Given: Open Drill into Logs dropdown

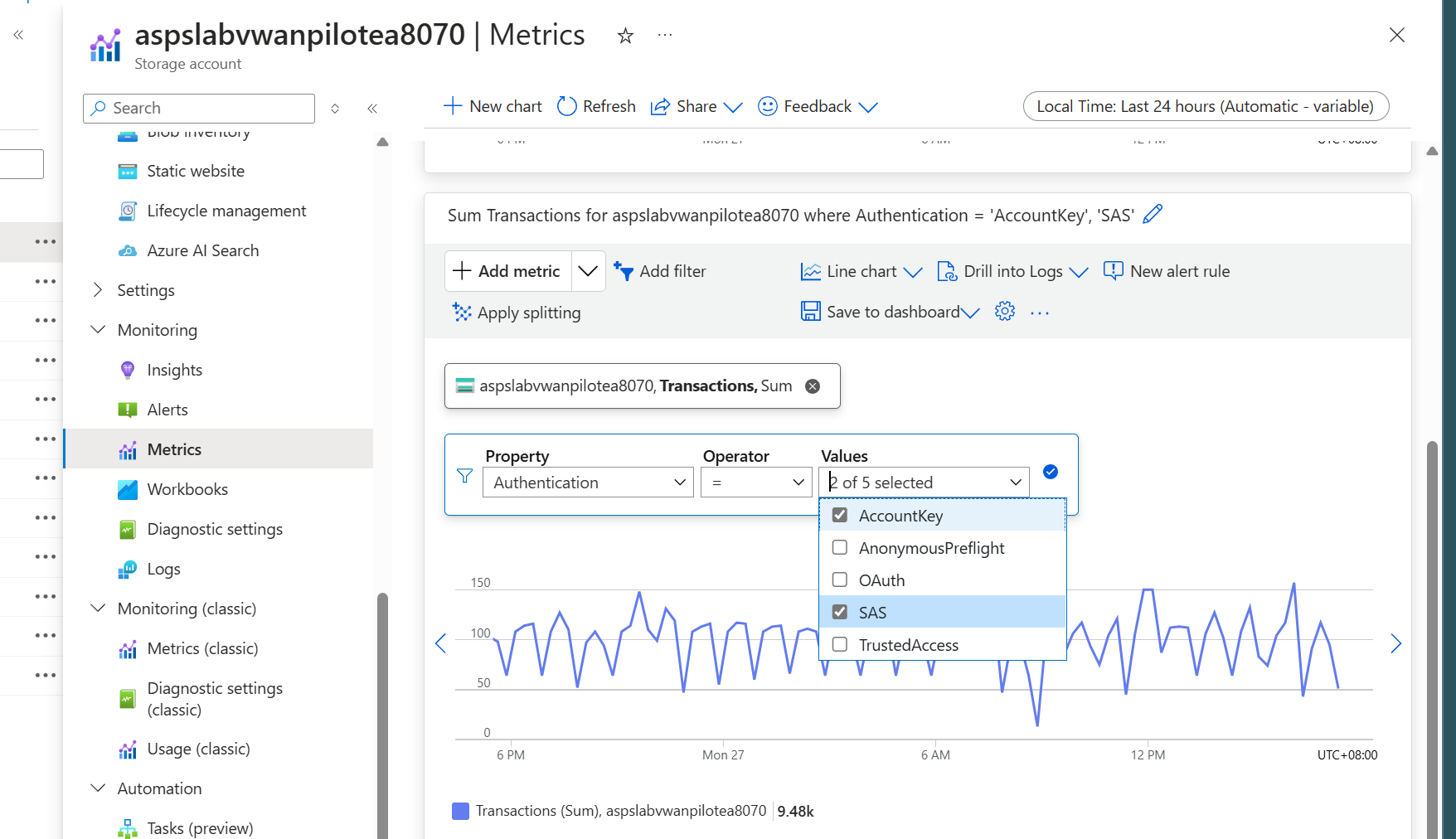Looking at the screenshot, I should [x=1012, y=271].
